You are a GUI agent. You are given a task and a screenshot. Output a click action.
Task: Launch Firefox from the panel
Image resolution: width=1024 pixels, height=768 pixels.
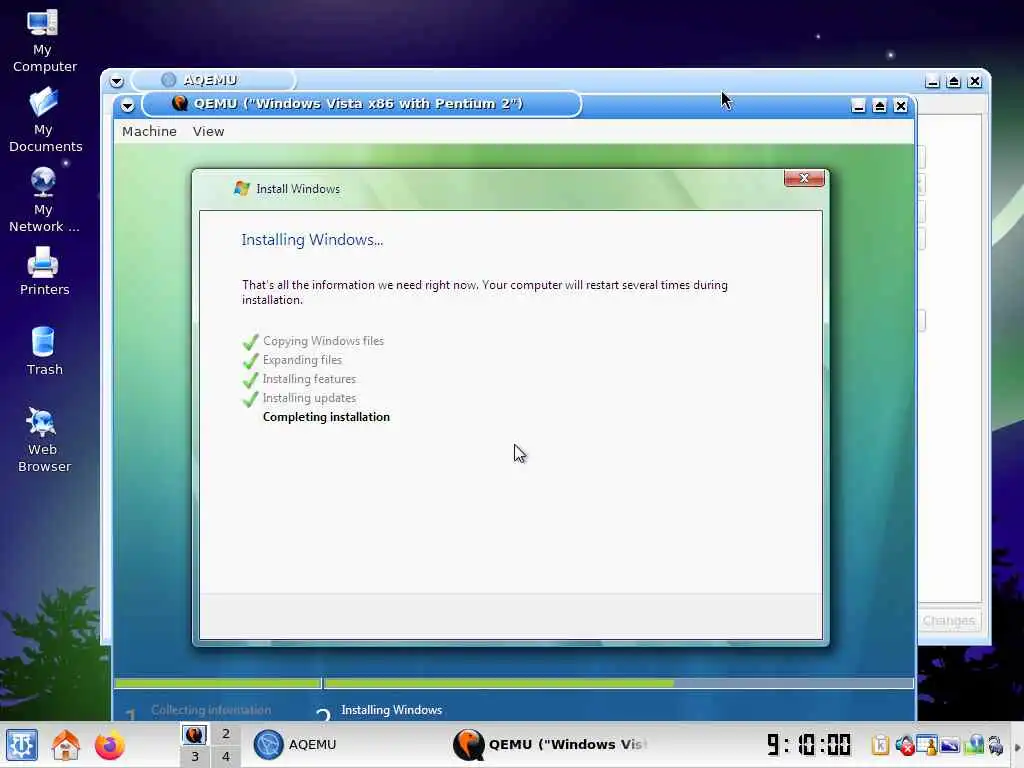tap(109, 744)
